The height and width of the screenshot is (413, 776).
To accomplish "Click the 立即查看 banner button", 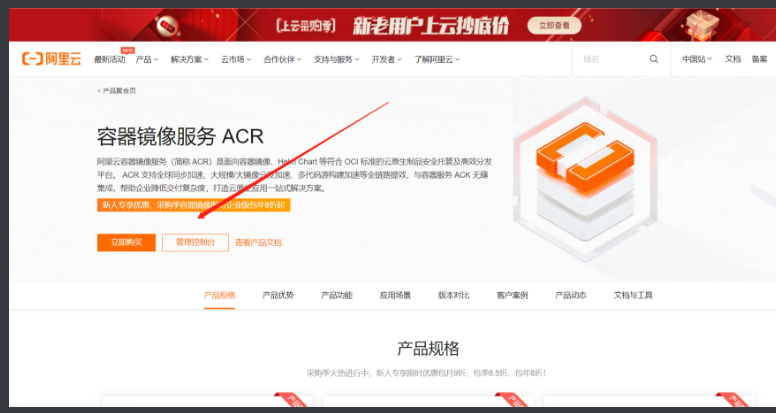I will pos(554,25).
